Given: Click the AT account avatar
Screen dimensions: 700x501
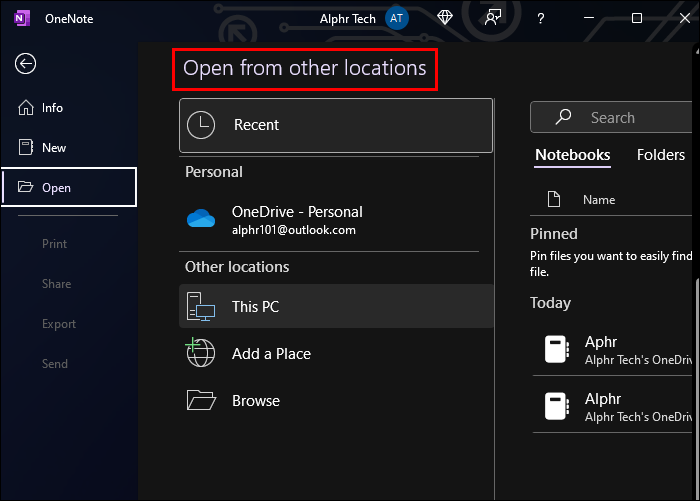Looking at the screenshot, I should coord(397,18).
